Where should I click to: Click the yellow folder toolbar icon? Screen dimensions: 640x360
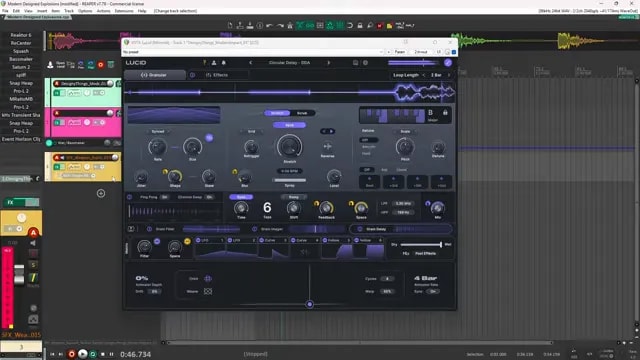tap(389, 25)
